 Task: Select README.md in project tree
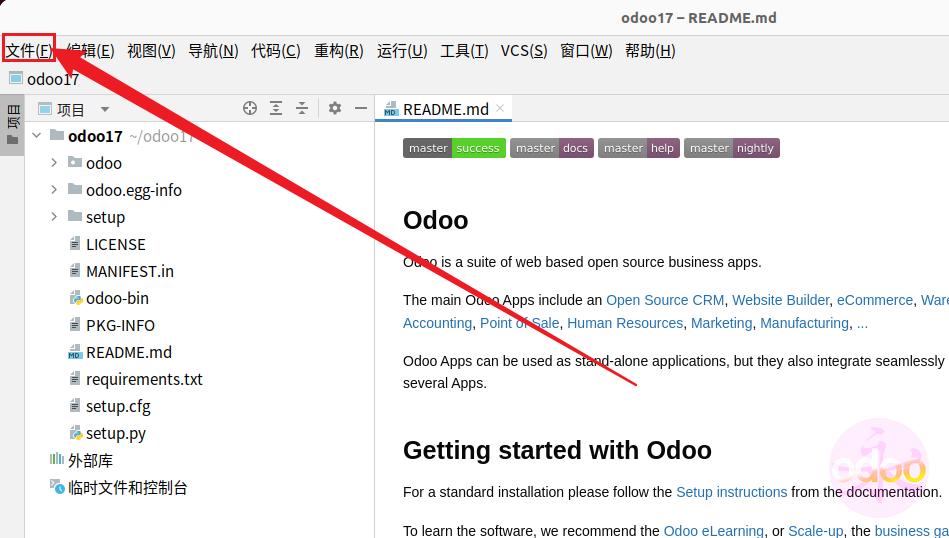click(129, 352)
